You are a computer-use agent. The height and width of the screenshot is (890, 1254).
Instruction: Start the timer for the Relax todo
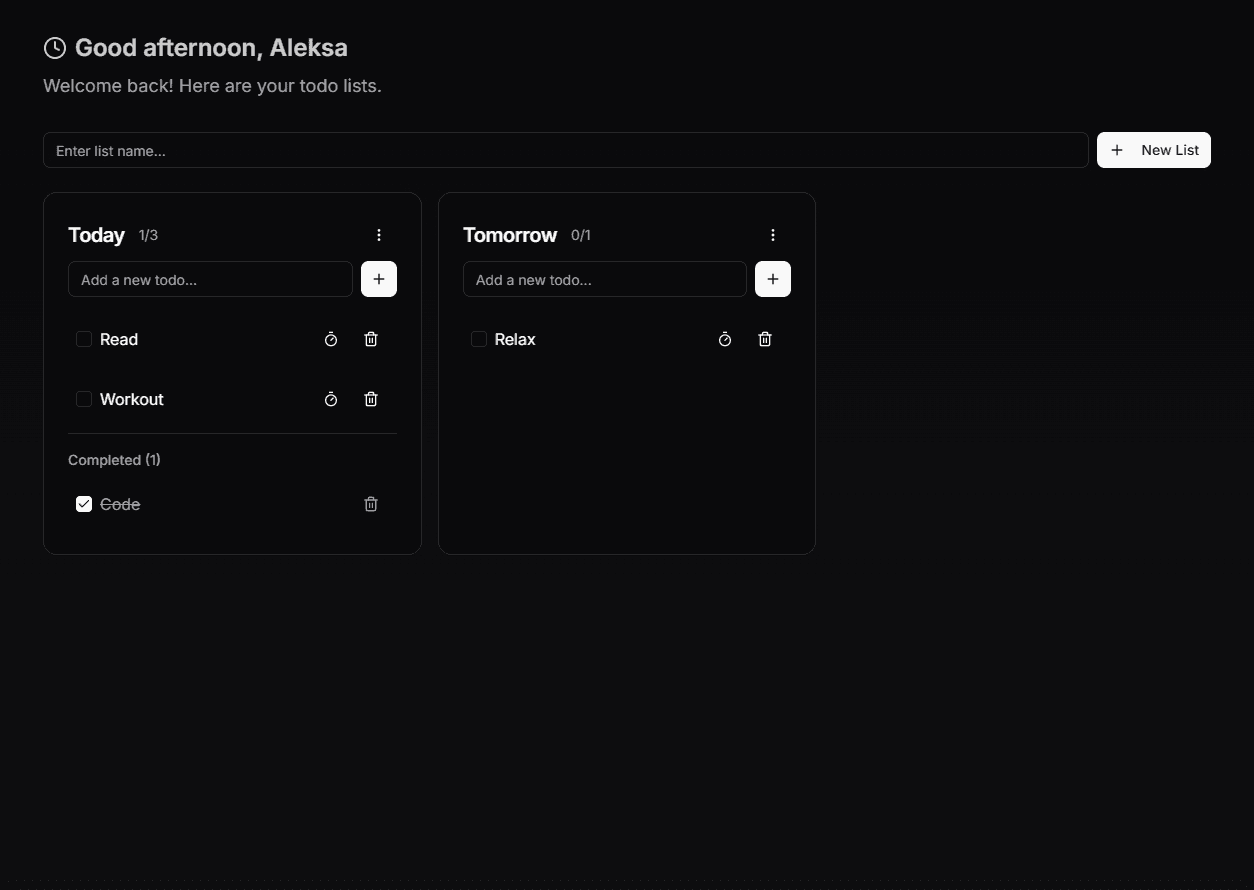tap(725, 339)
